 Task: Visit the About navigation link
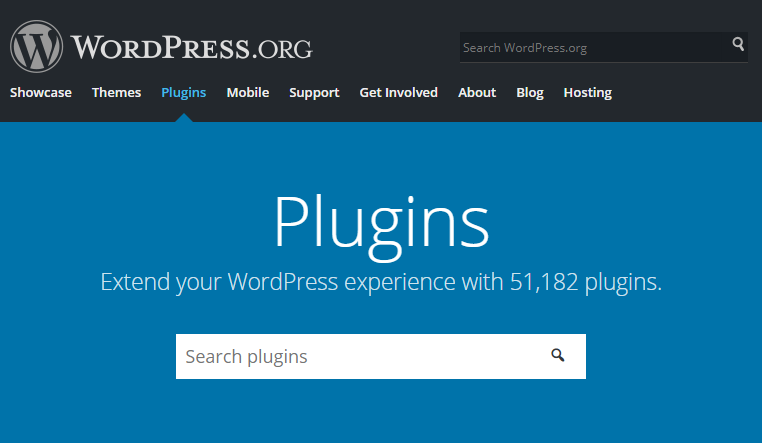pos(477,92)
